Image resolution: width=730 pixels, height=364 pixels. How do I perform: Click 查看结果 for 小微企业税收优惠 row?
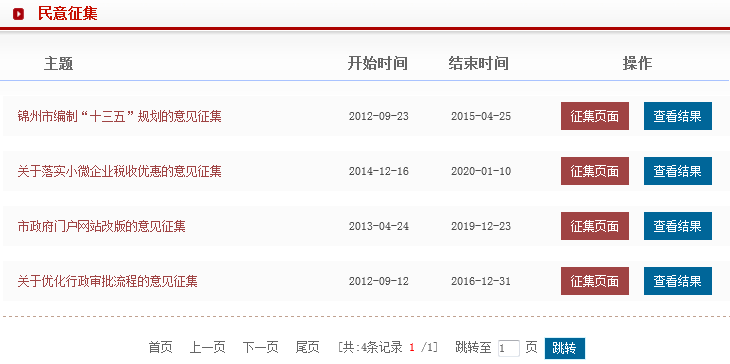click(x=678, y=171)
